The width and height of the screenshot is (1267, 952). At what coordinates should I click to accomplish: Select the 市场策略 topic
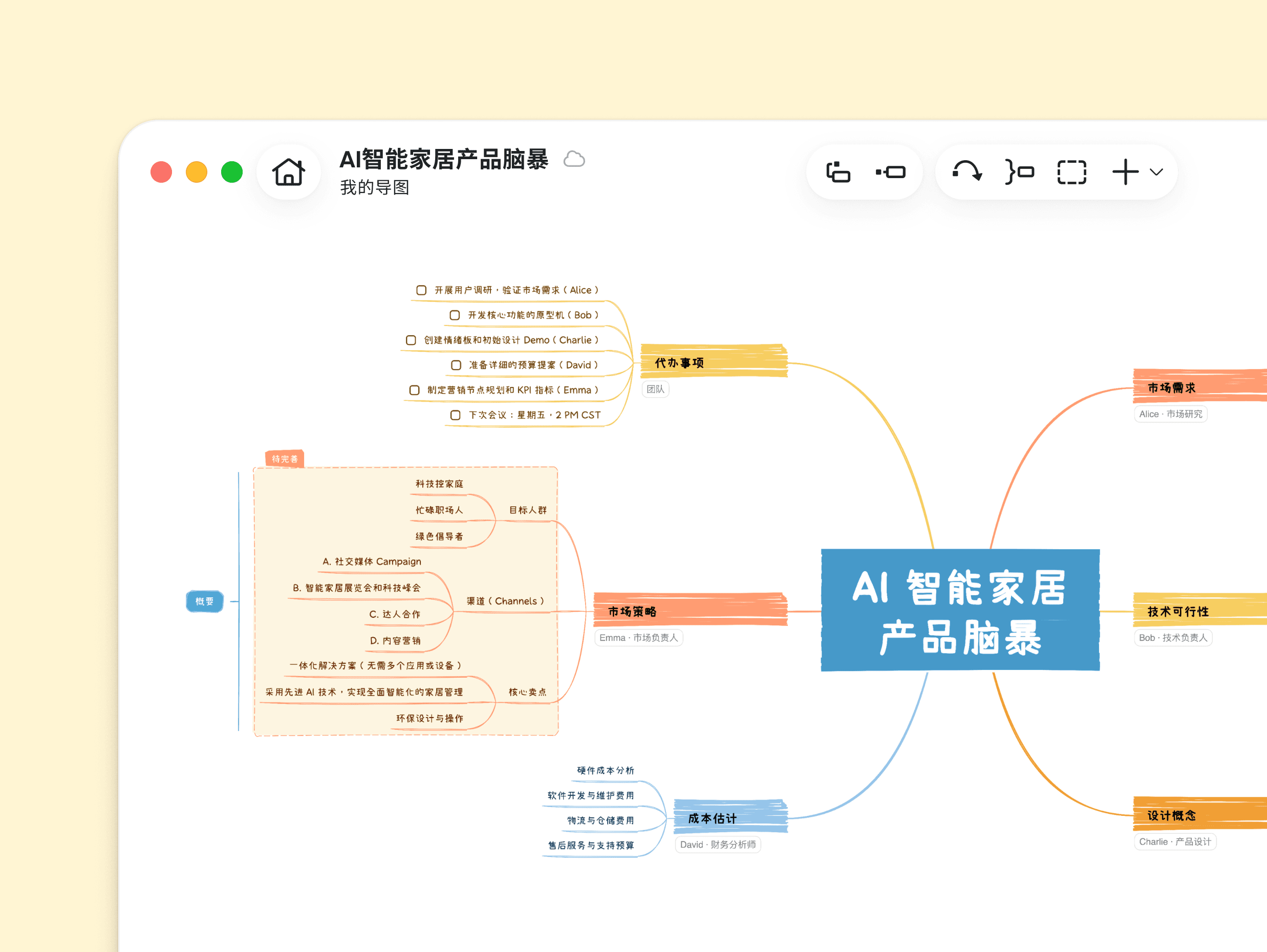tap(690, 611)
